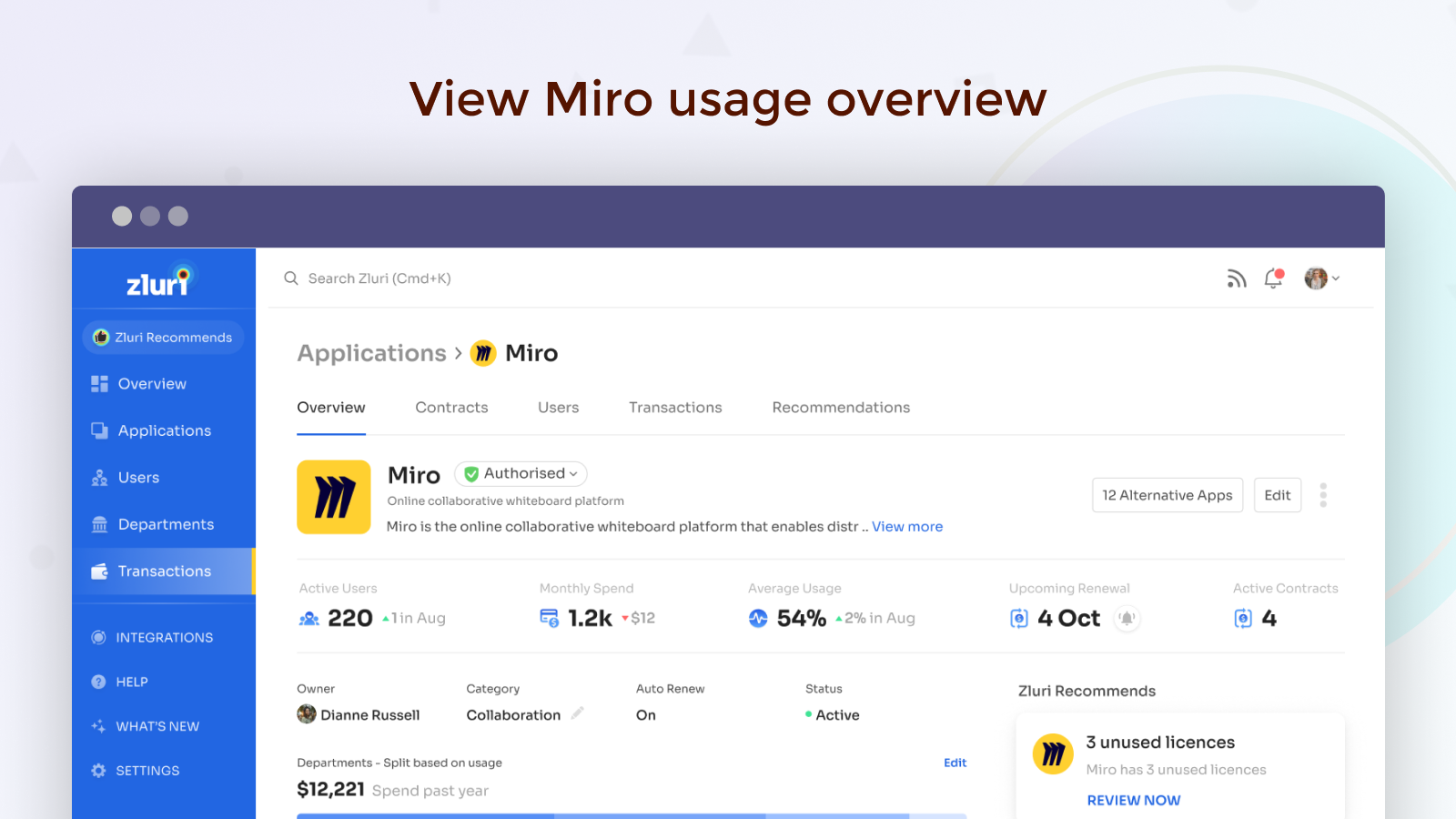Image resolution: width=1456 pixels, height=819 pixels.
Task: Click the 220 active users value
Action: (x=350, y=619)
